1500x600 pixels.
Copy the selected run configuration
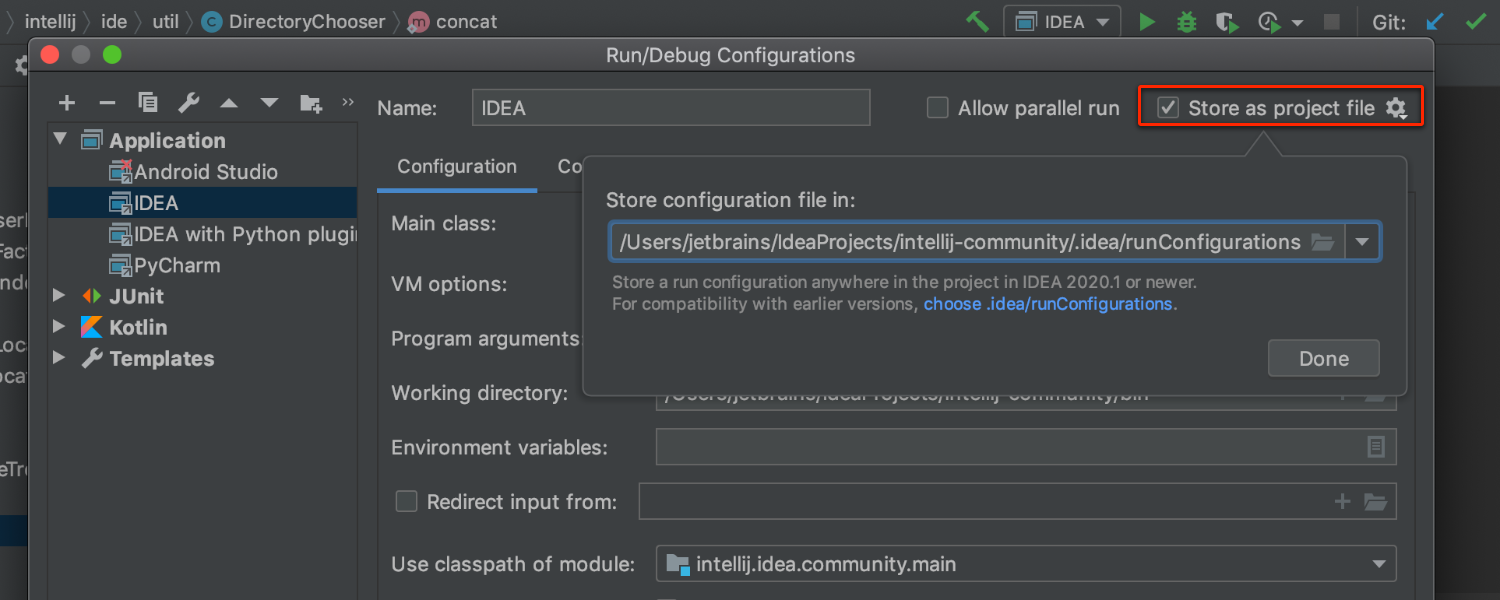(x=148, y=102)
